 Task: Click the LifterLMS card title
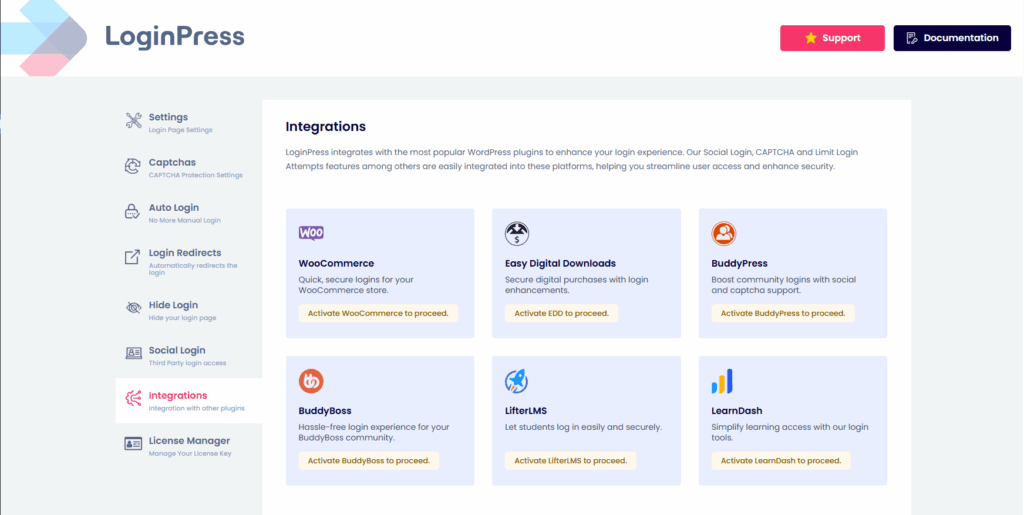tap(526, 411)
